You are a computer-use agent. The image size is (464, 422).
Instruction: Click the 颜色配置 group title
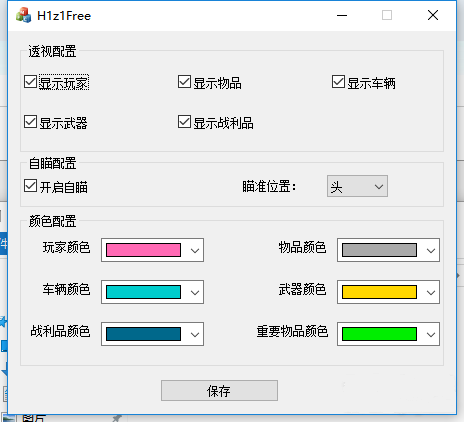[x=52, y=221]
